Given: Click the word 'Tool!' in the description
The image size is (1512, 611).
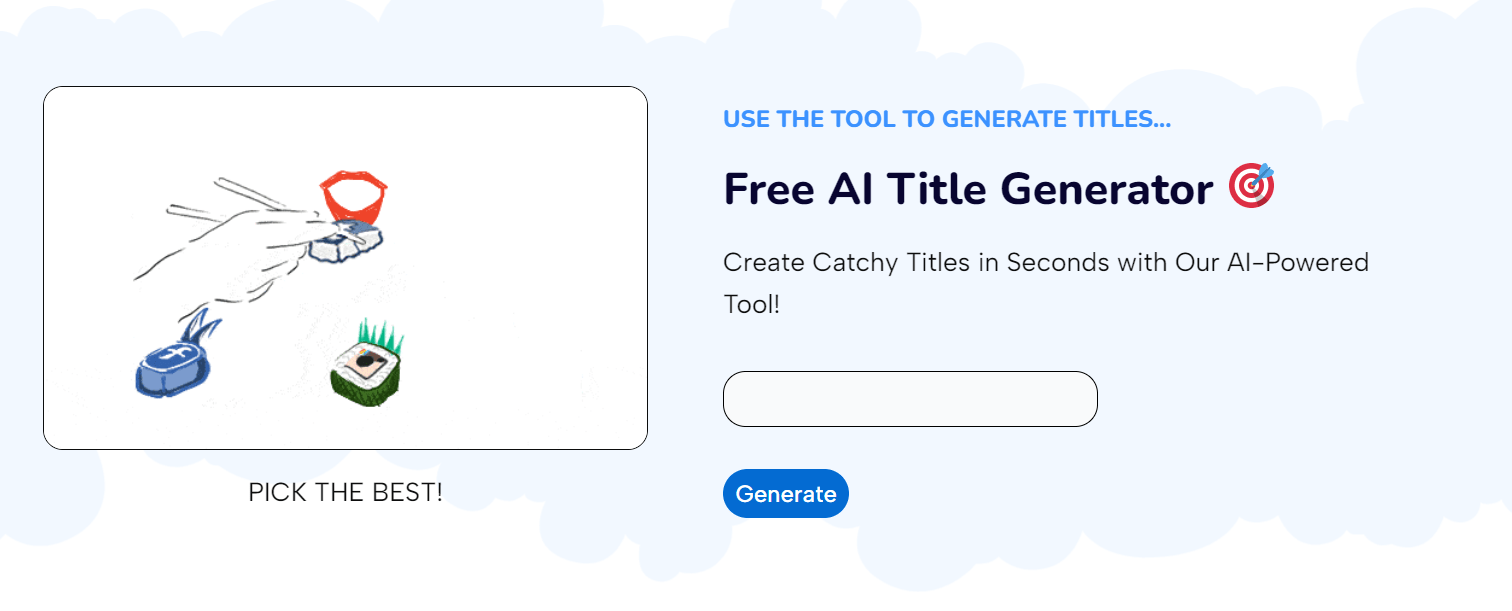Looking at the screenshot, I should pyautogui.click(x=751, y=304).
